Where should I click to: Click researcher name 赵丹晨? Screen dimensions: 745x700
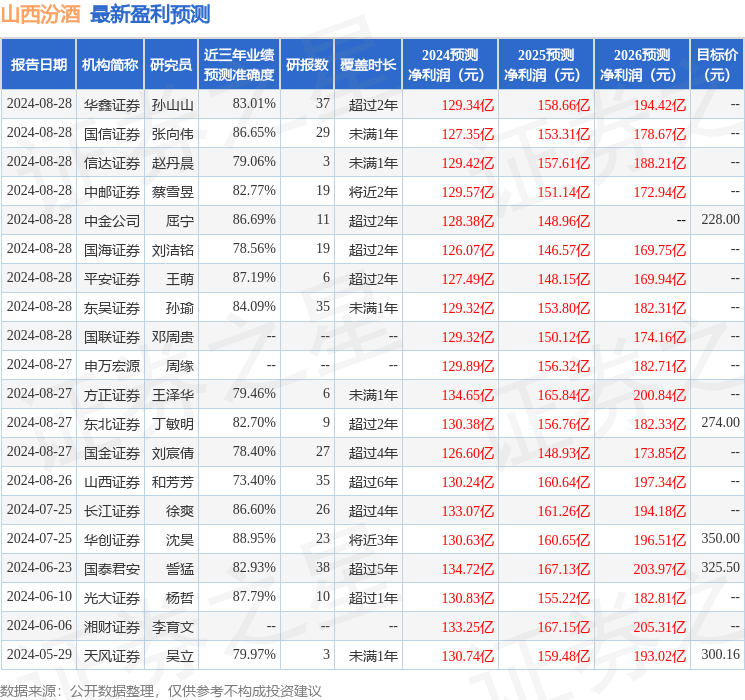172,163
